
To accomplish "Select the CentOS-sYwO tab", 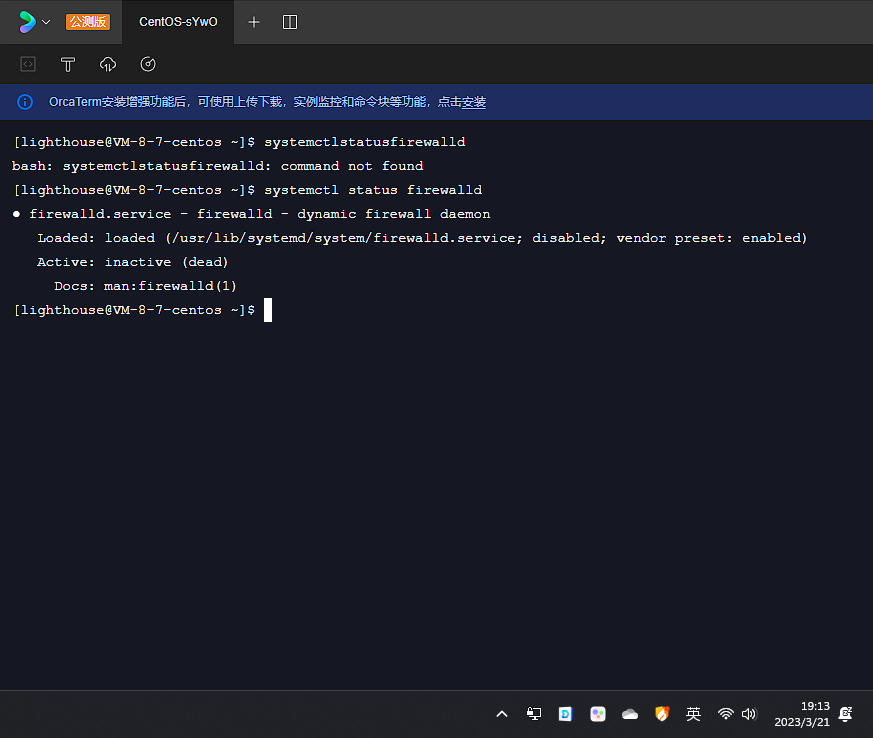I will 178,22.
